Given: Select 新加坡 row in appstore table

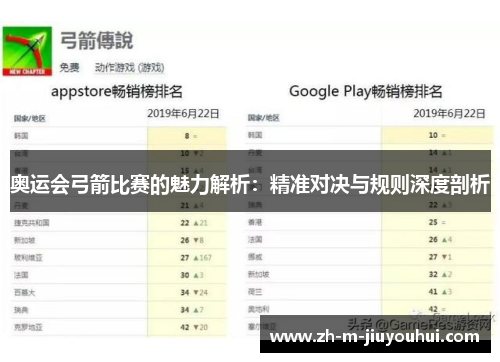Looking at the screenshot, I should tap(120, 240).
